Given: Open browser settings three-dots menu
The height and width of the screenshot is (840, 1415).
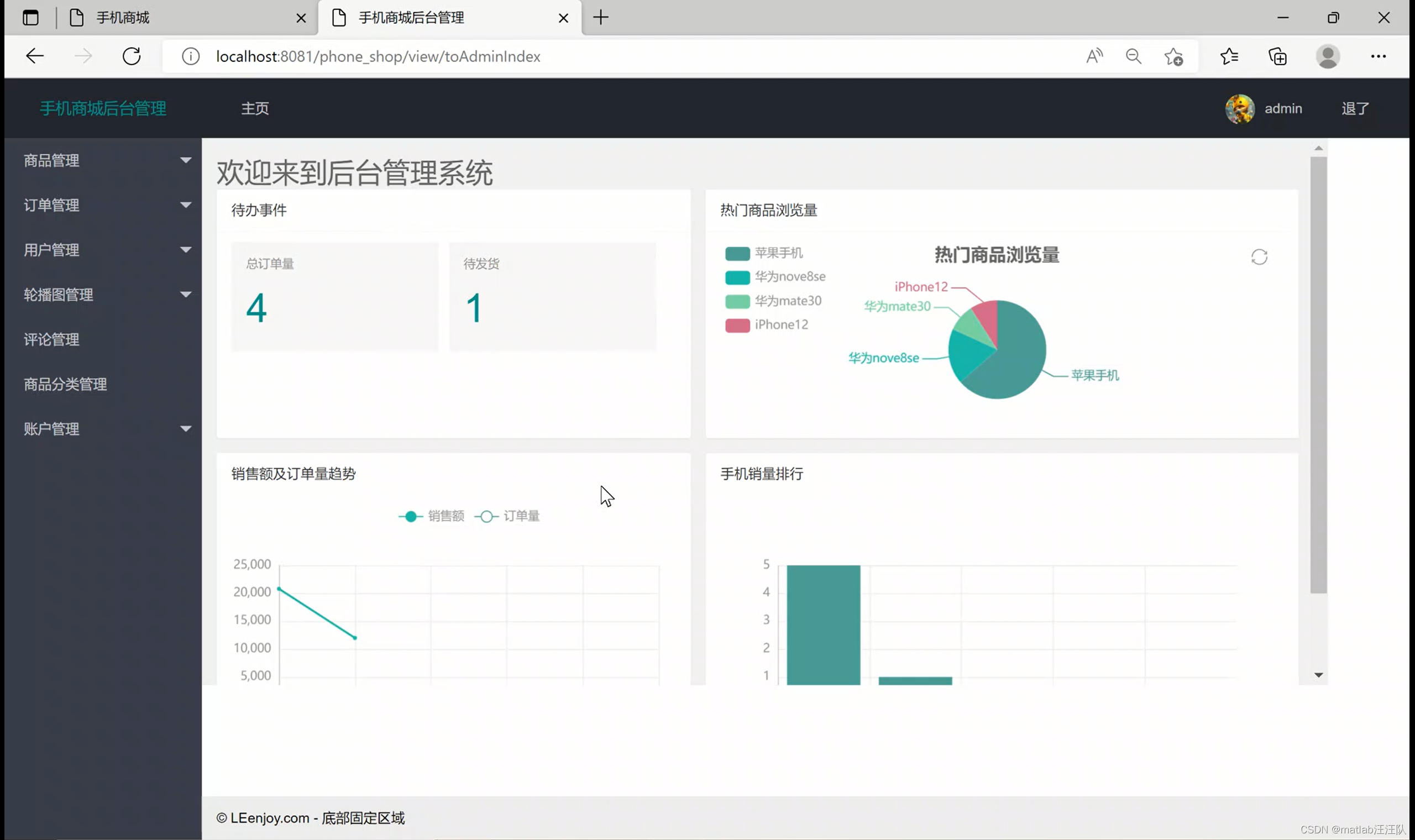Looking at the screenshot, I should tap(1377, 56).
